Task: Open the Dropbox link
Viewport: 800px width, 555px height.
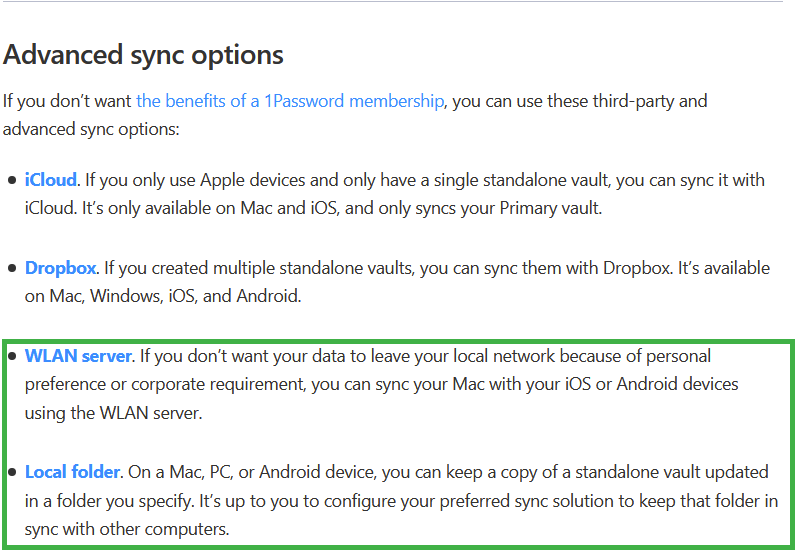Action: tap(61, 268)
